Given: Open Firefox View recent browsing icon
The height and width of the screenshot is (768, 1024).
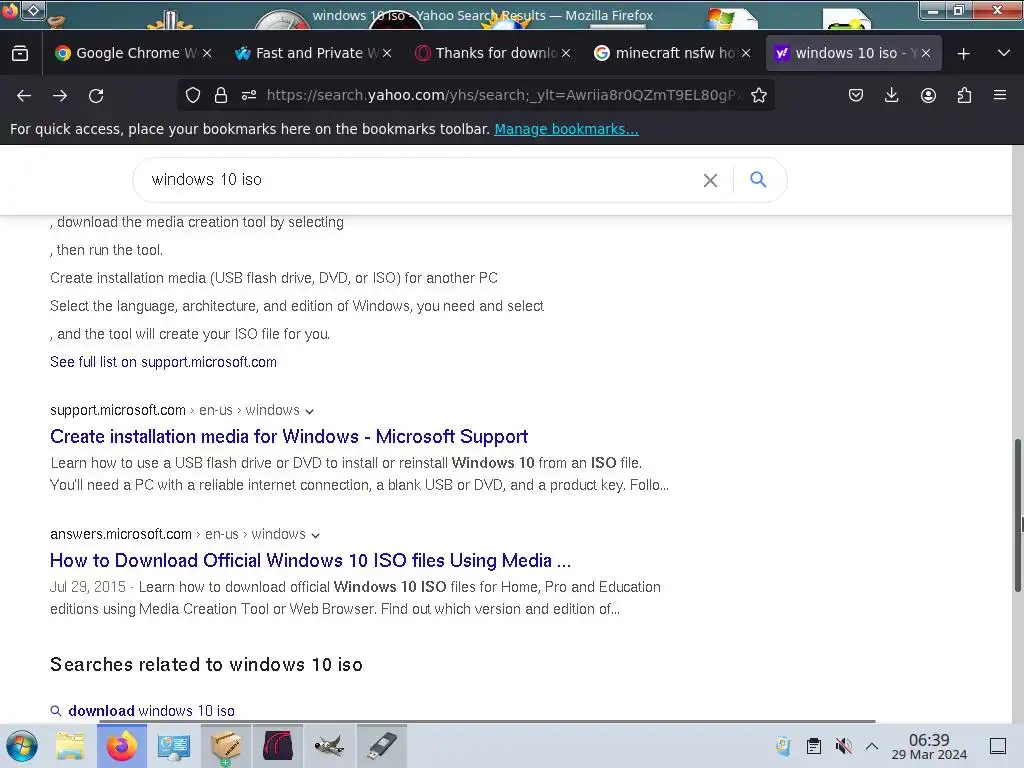Looking at the screenshot, I should click(20, 54).
